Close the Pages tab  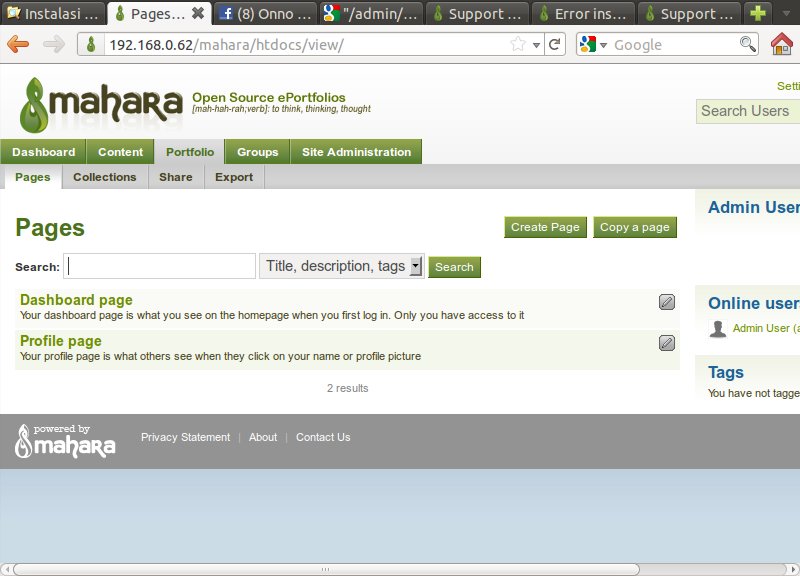[x=198, y=13]
